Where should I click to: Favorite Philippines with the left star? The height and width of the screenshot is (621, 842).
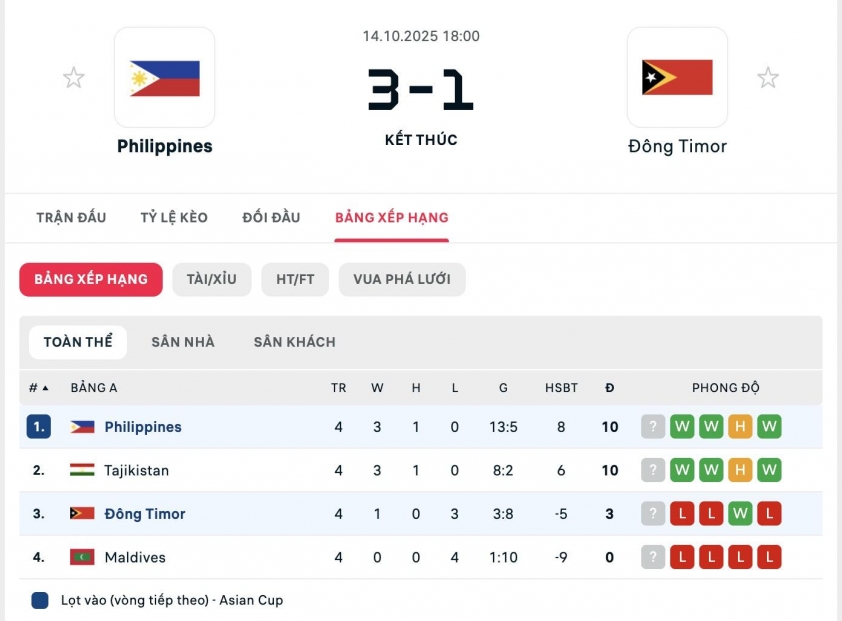pos(74,77)
